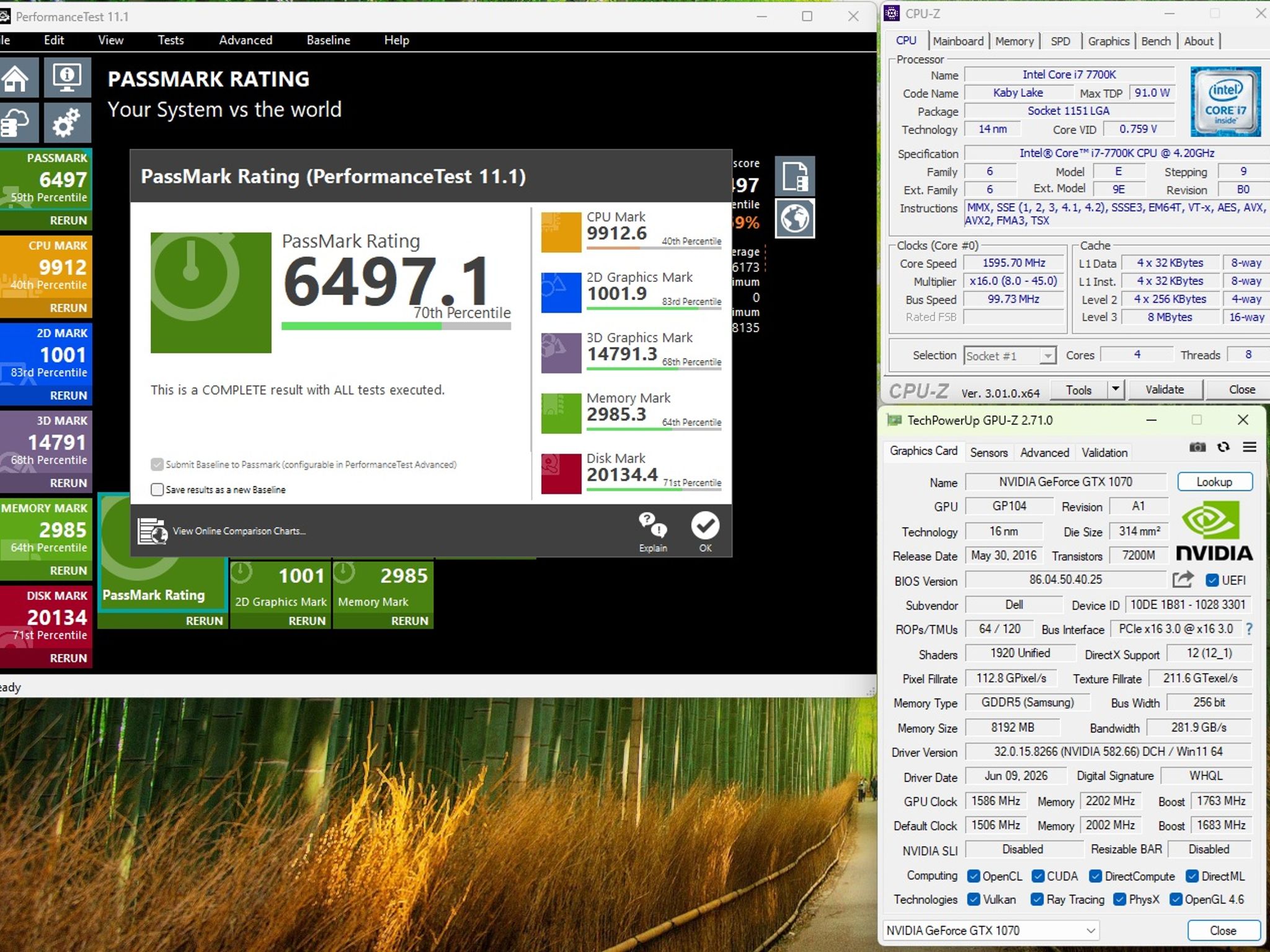Click the CPU-Z title bar app icon
This screenshot has height=952, width=1270.
tap(892, 13)
